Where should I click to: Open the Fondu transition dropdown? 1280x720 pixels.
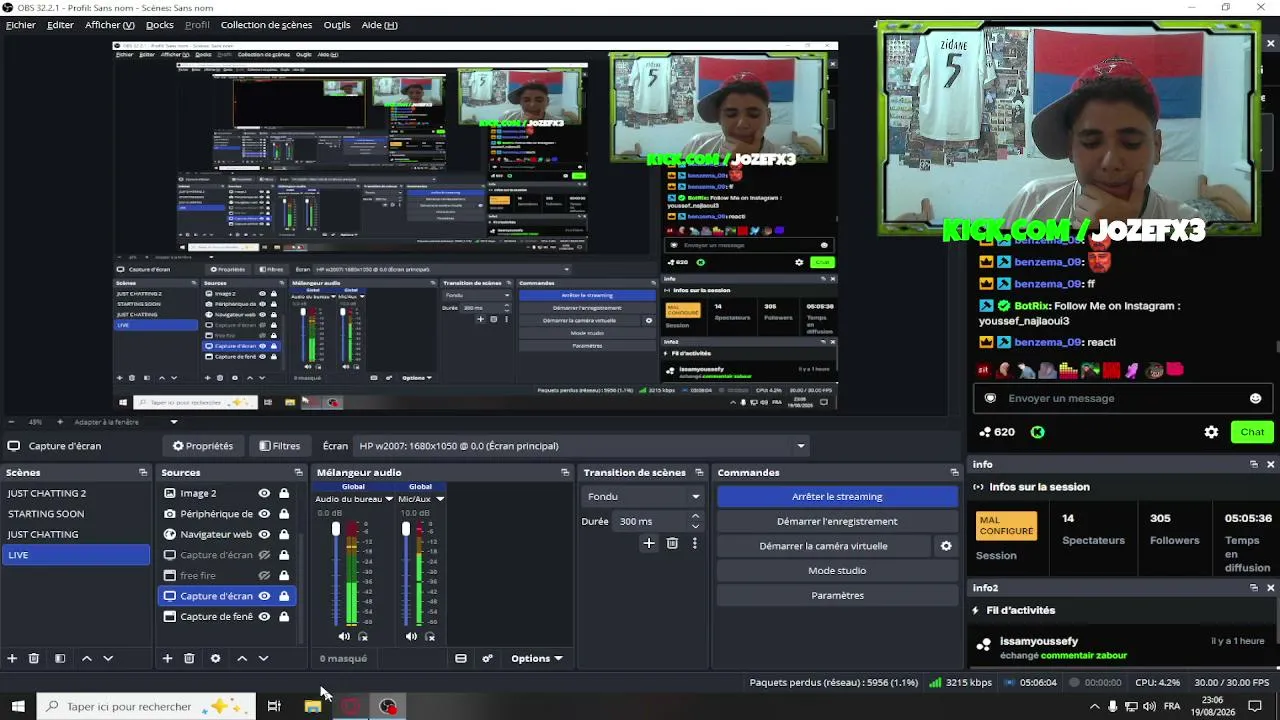coord(643,496)
